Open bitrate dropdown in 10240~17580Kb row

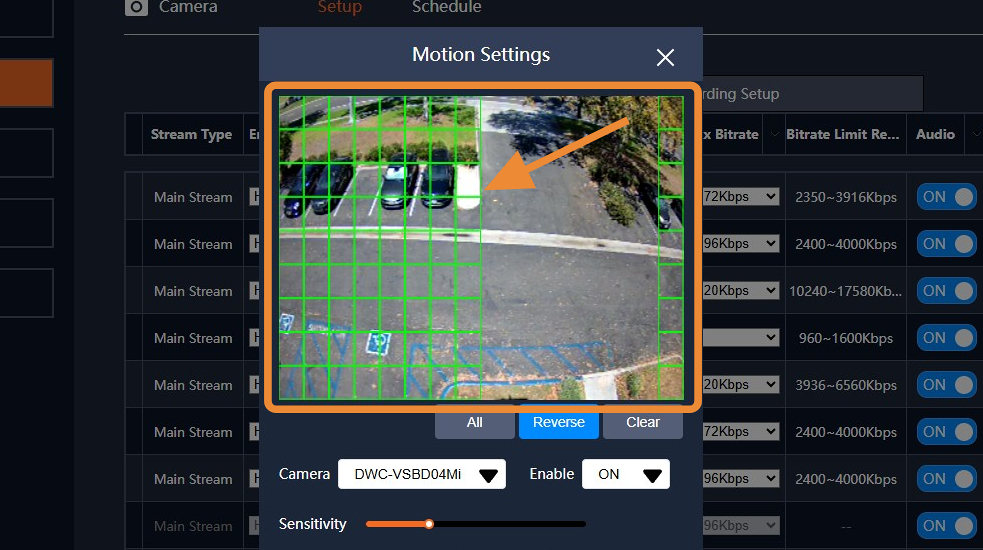click(741, 291)
